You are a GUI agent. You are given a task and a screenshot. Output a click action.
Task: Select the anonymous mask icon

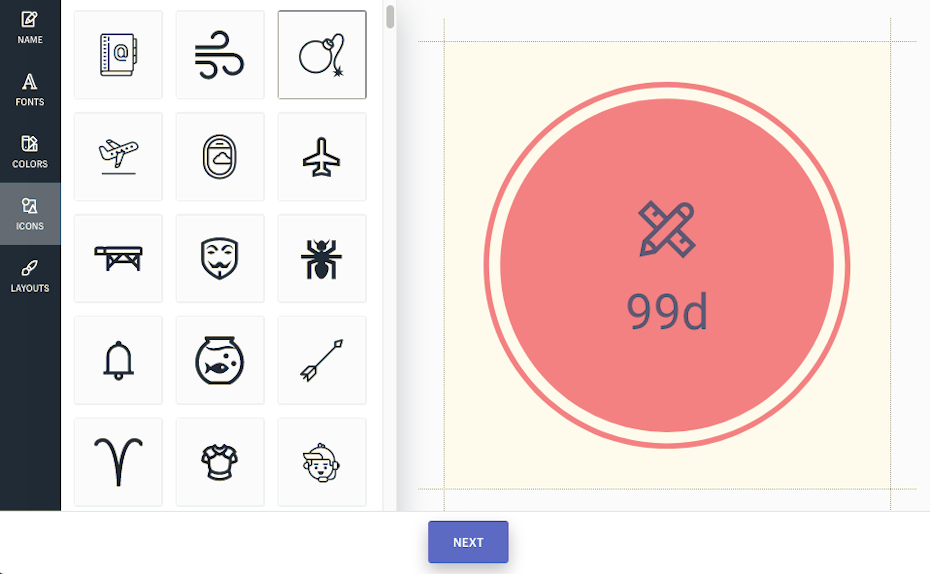coord(220,259)
